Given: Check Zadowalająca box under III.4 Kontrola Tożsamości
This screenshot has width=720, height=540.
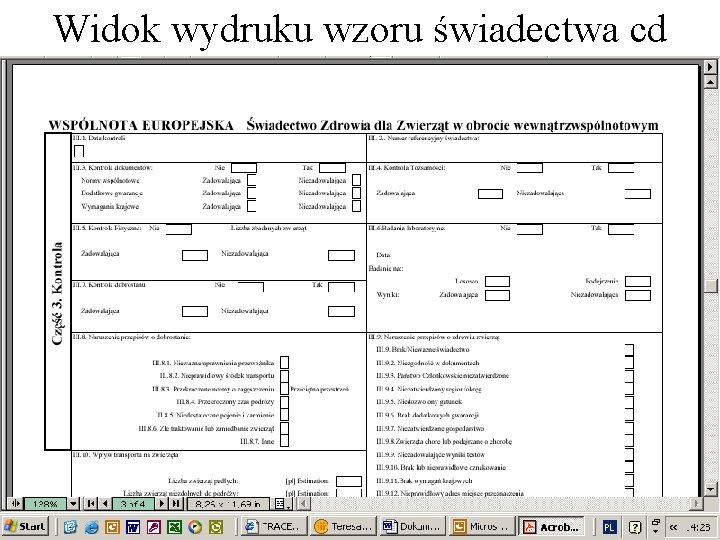Looking at the screenshot, I should (490, 194).
